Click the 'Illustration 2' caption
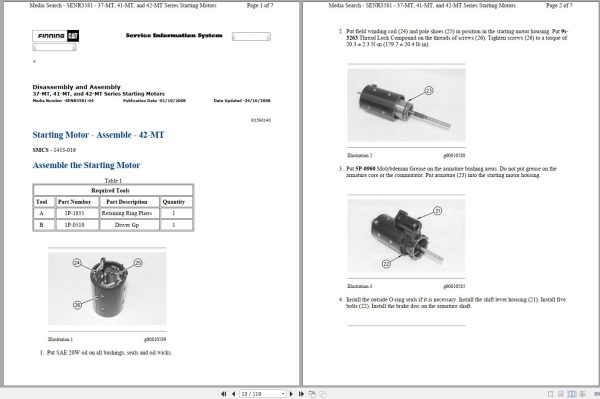This screenshot has width=600, height=399. 360,156
